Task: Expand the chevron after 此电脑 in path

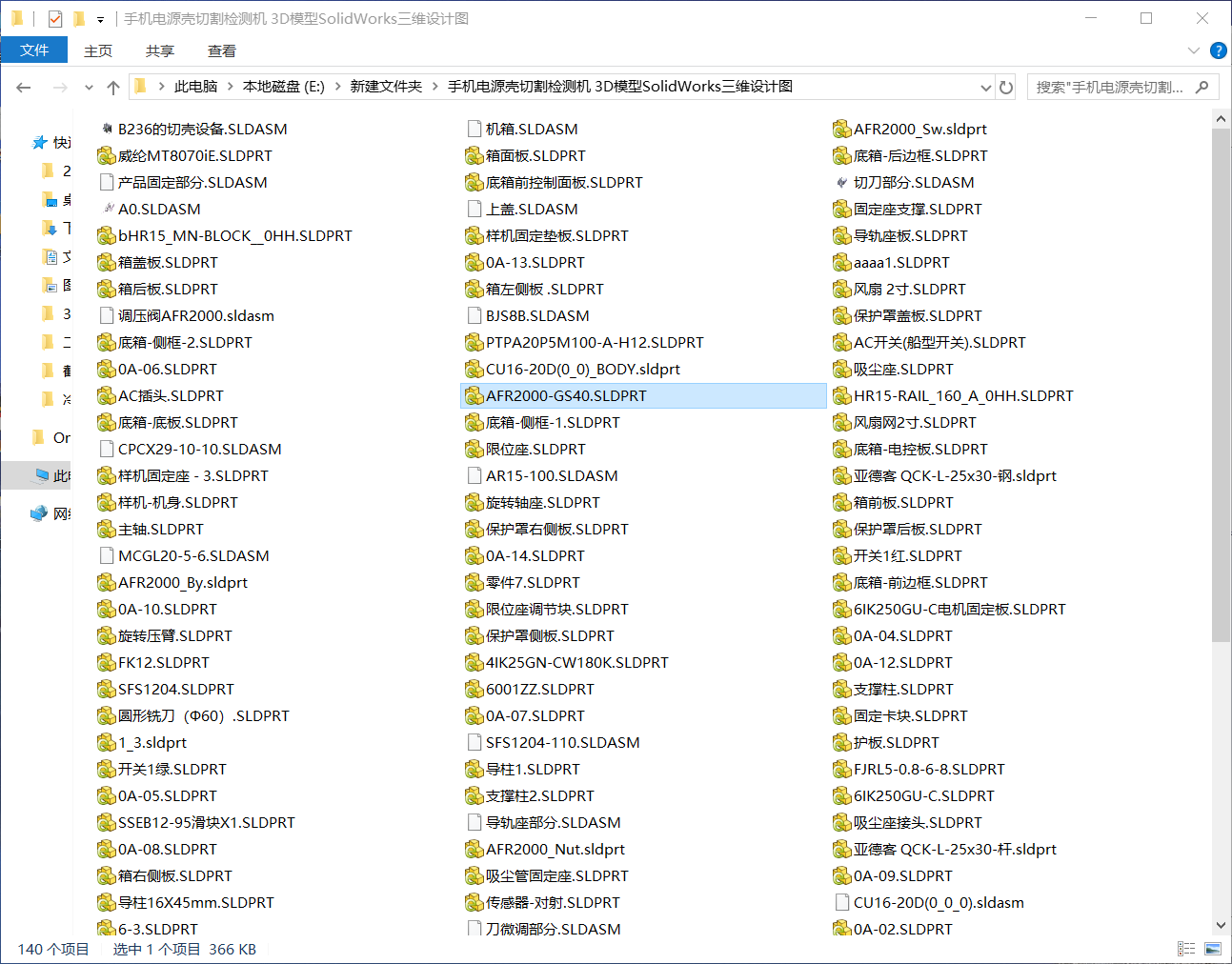Action: click(x=231, y=87)
